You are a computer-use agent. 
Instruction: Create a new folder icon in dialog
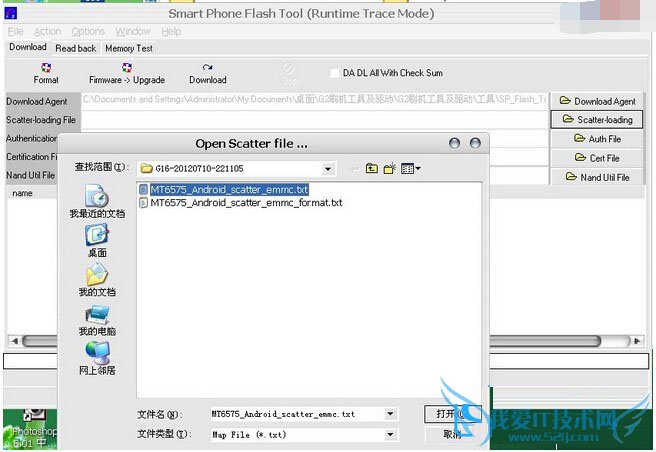390,168
